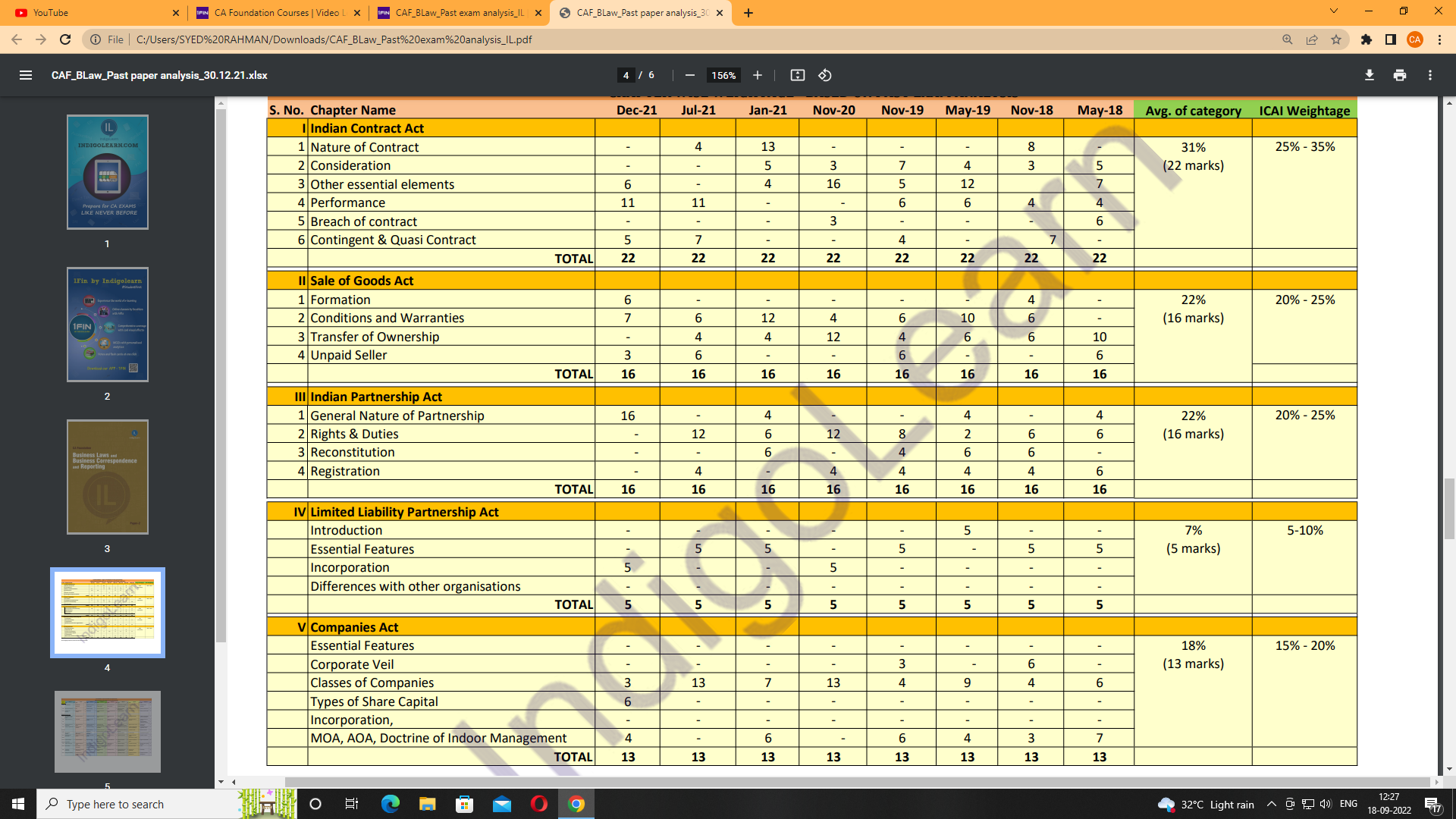Reload the current page
This screenshot has height=819, width=1456.
pyautogui.click(x=65, y=39)
